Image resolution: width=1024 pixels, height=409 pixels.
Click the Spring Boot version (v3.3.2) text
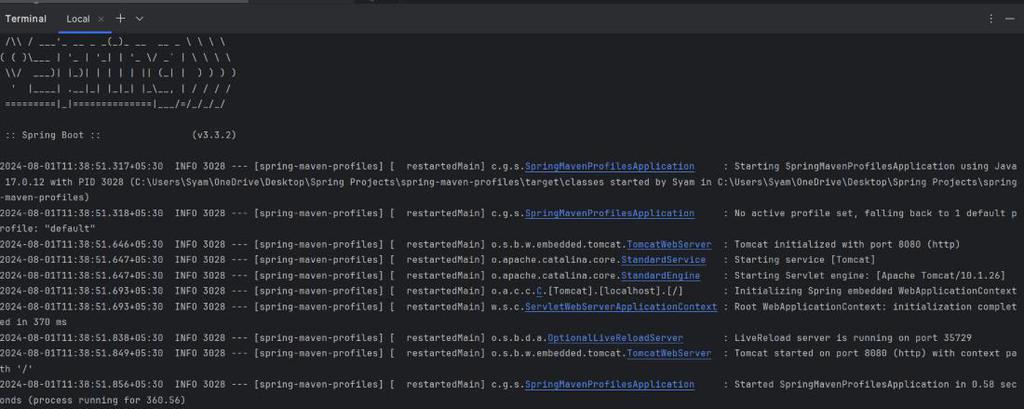click(x=214, y=134)
